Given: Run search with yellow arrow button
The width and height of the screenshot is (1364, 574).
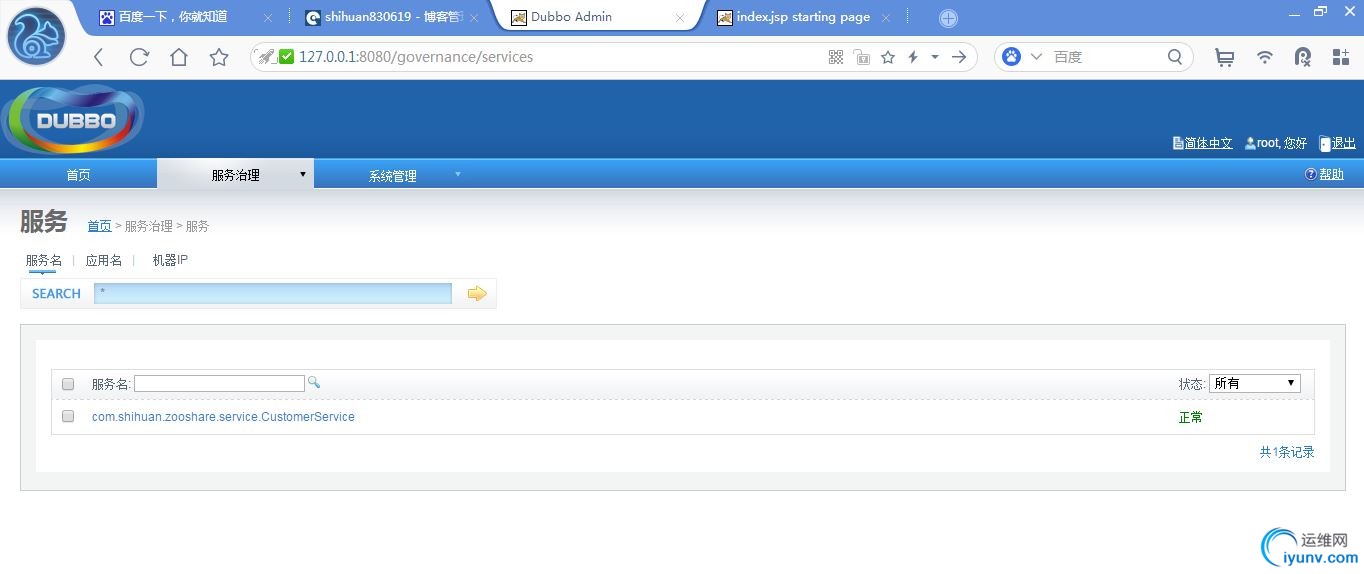Looking at the screenshot, I should 477,293.
